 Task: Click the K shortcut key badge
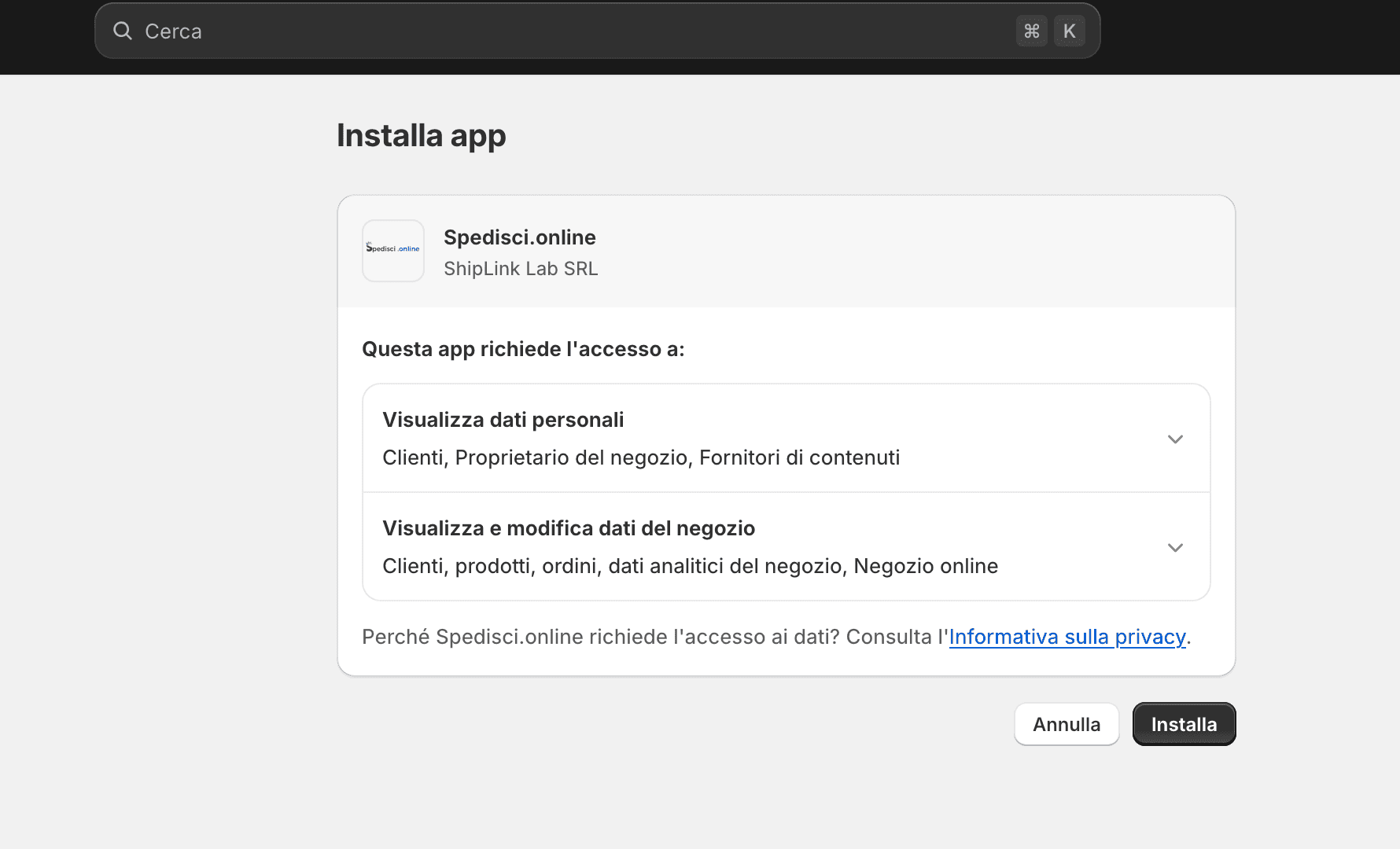point(1069,31)
